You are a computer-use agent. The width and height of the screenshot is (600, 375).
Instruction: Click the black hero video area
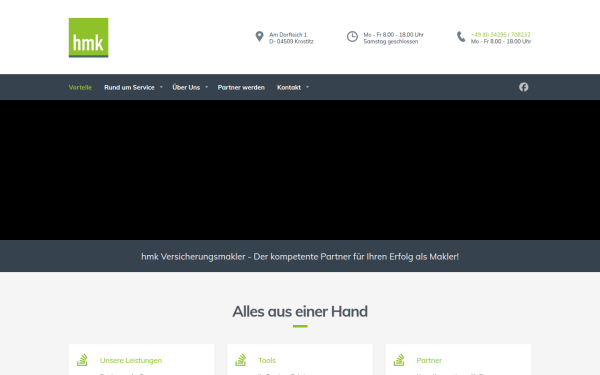tap(300, 170)
